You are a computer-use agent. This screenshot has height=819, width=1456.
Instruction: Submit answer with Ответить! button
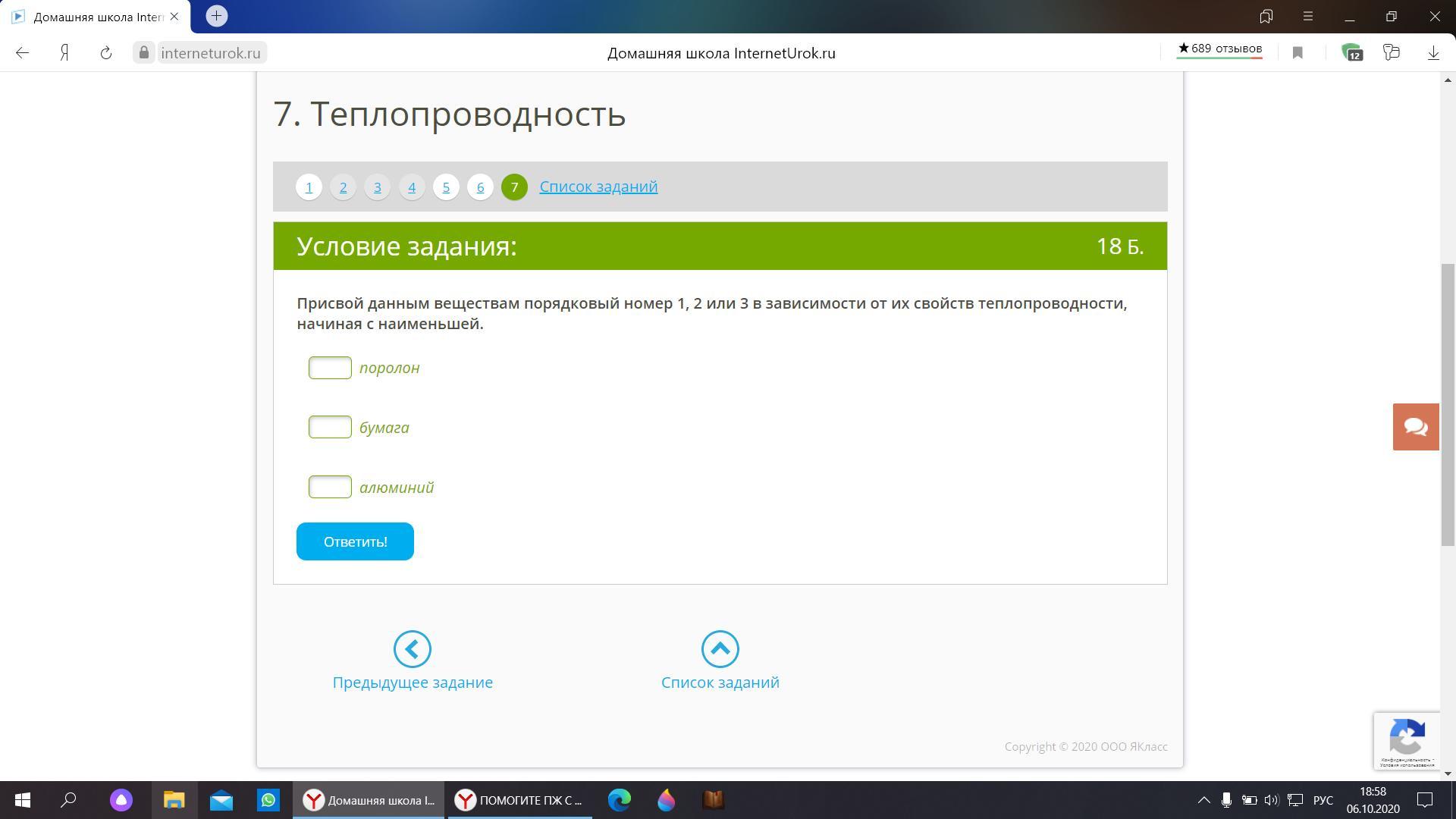point(355,541)
